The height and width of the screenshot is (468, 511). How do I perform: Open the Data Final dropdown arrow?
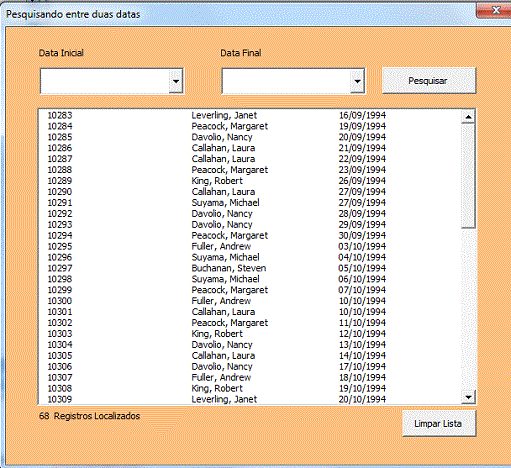pyautogui.click(x=357, y=81)
